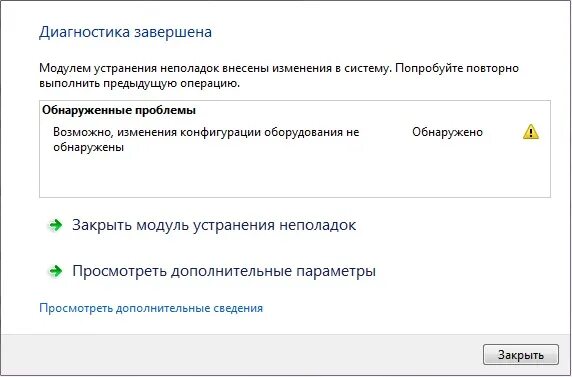Open Просмотреть дополнительные параметры option

click(x=224, y=271)
